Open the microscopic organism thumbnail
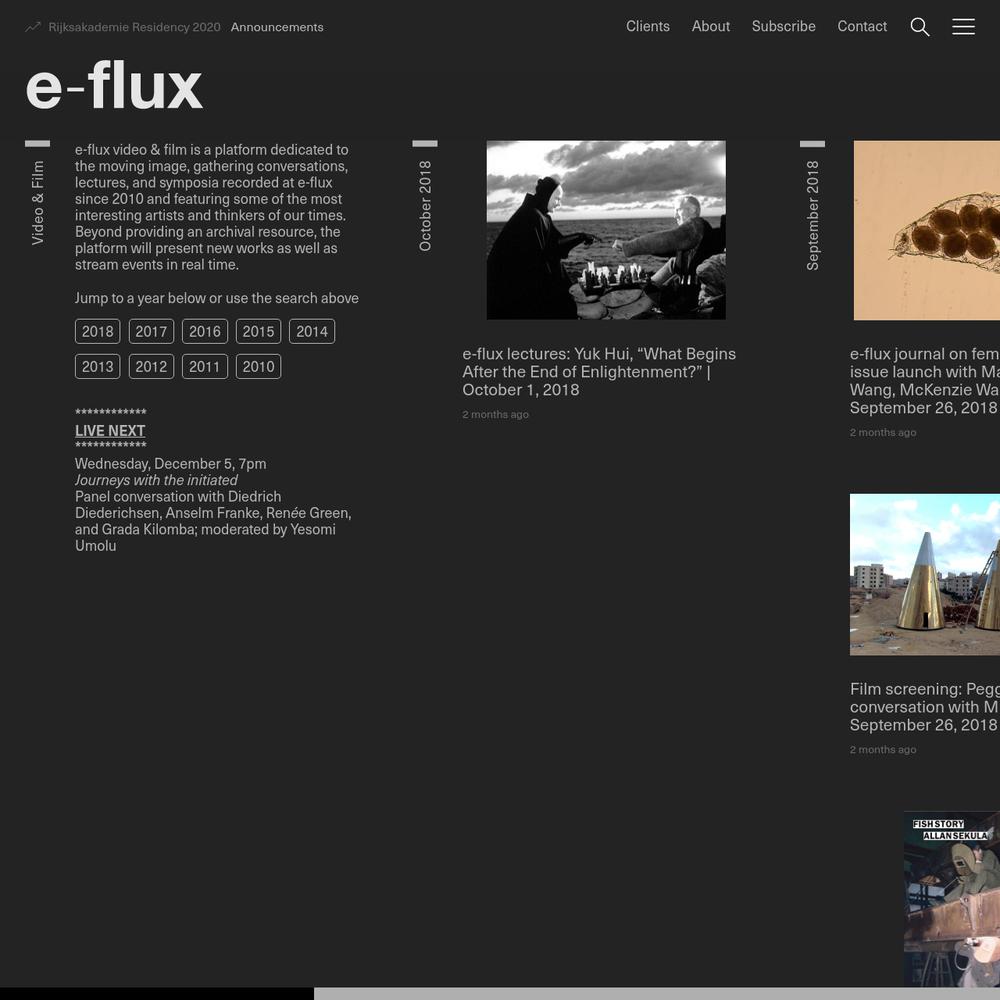This screenshot has width=1000, height=1000. tap(927, 230)
